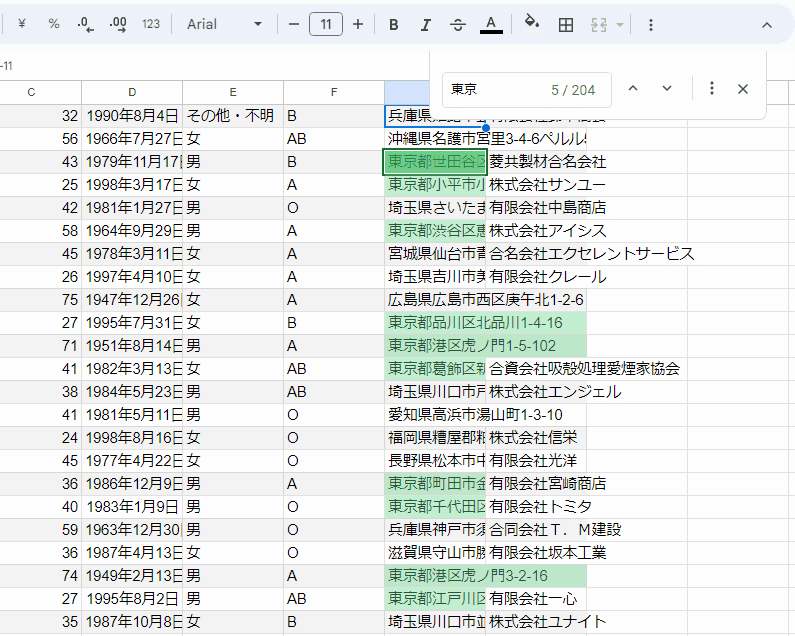Screen dimensions: 795x636
Task: Toggle bold formatting
Action: 393,24
